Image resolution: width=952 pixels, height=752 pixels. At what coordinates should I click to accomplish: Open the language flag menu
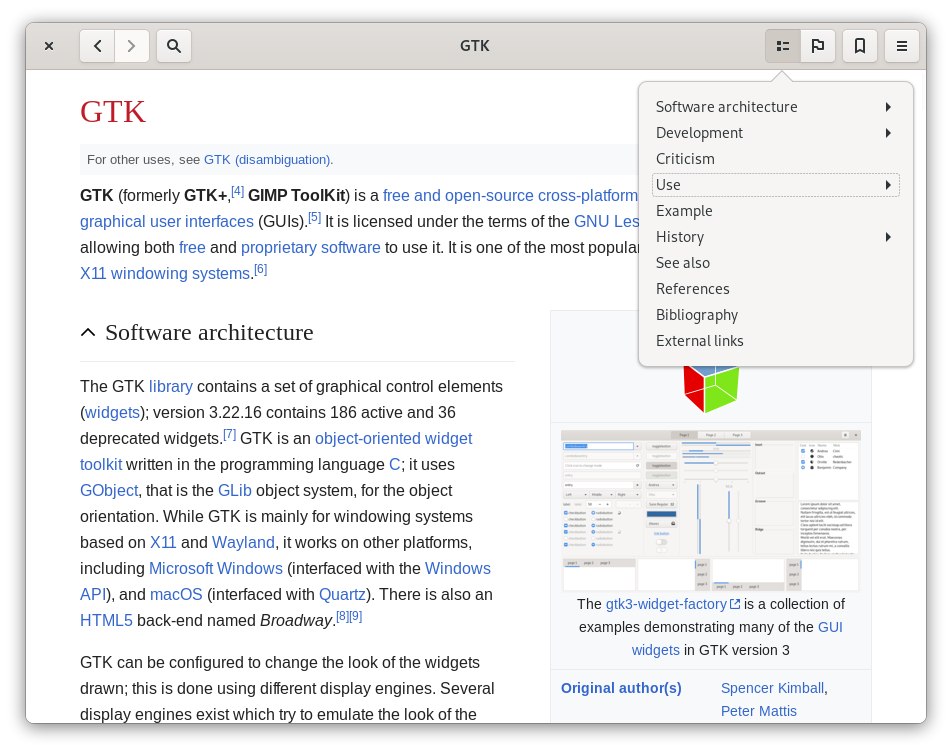click(x=818, y=46)
